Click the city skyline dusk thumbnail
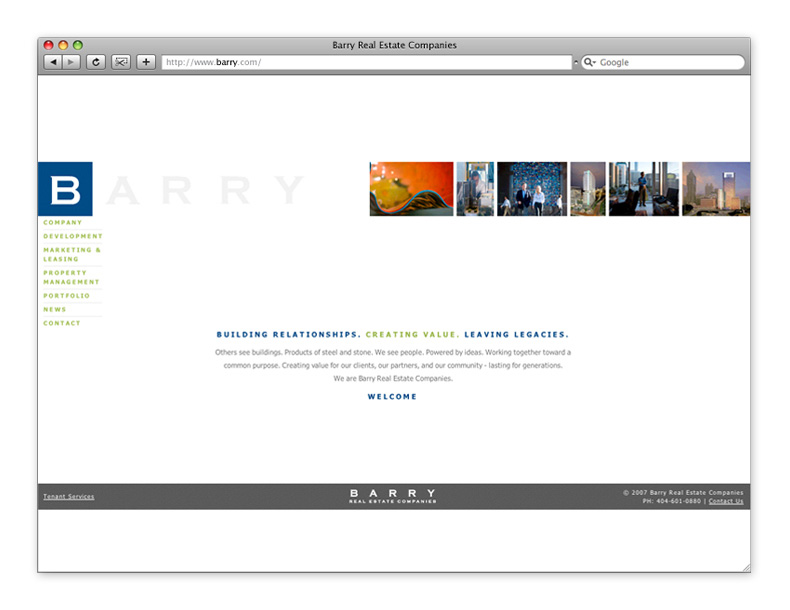This screenshot has width=790, height=610. 716,189
